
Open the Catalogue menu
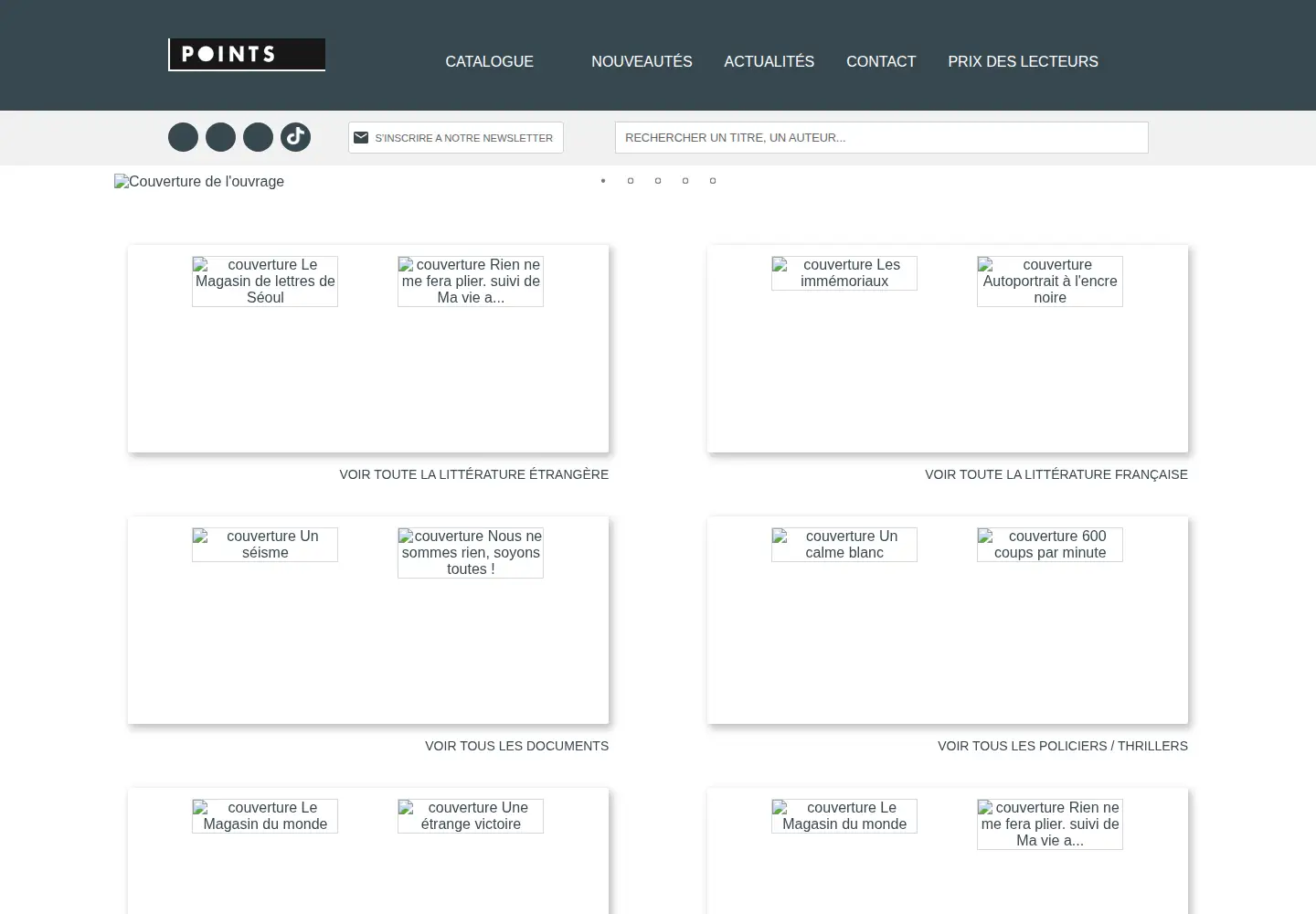[x=489, y=61]
